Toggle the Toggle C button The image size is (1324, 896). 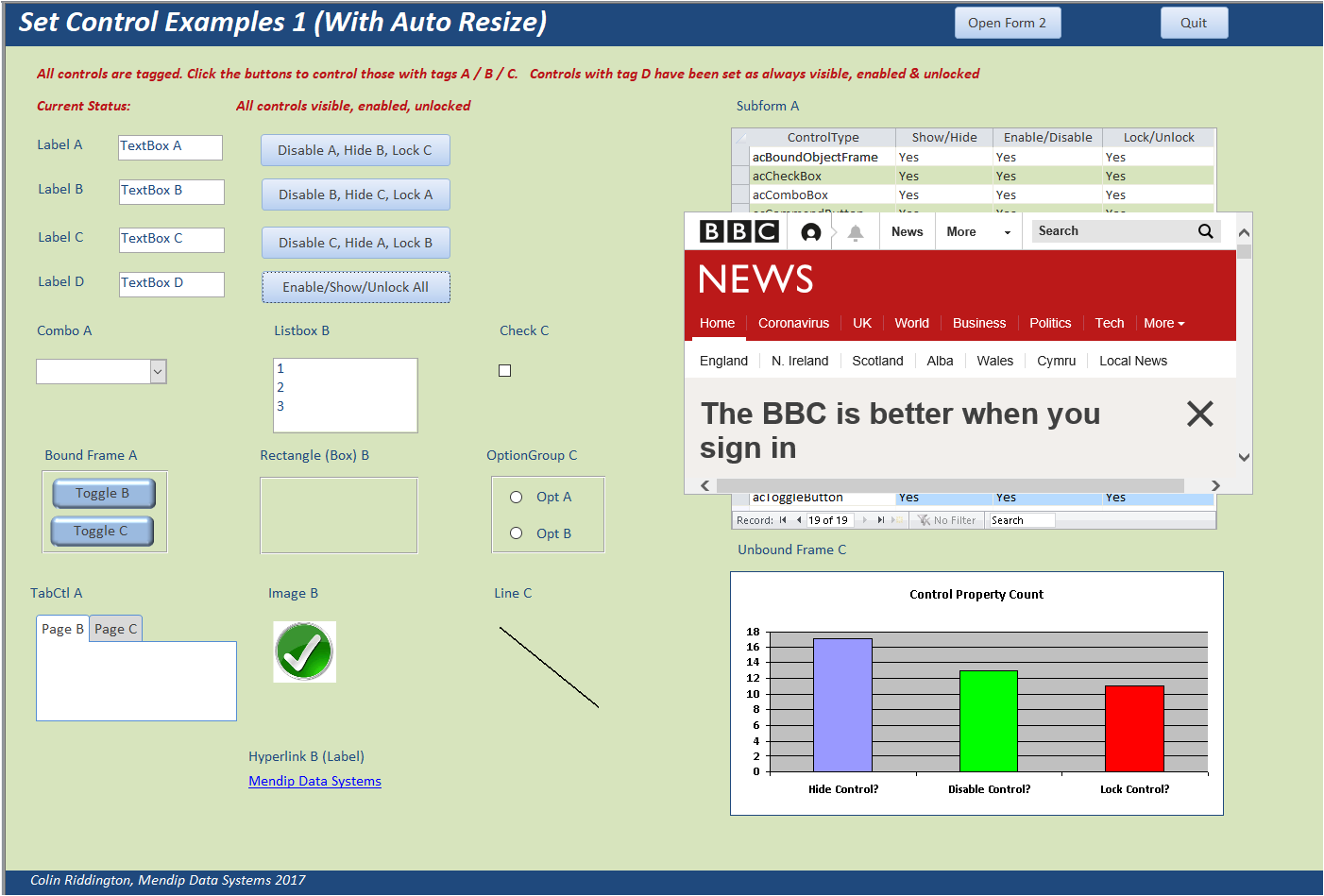point(102,532)
